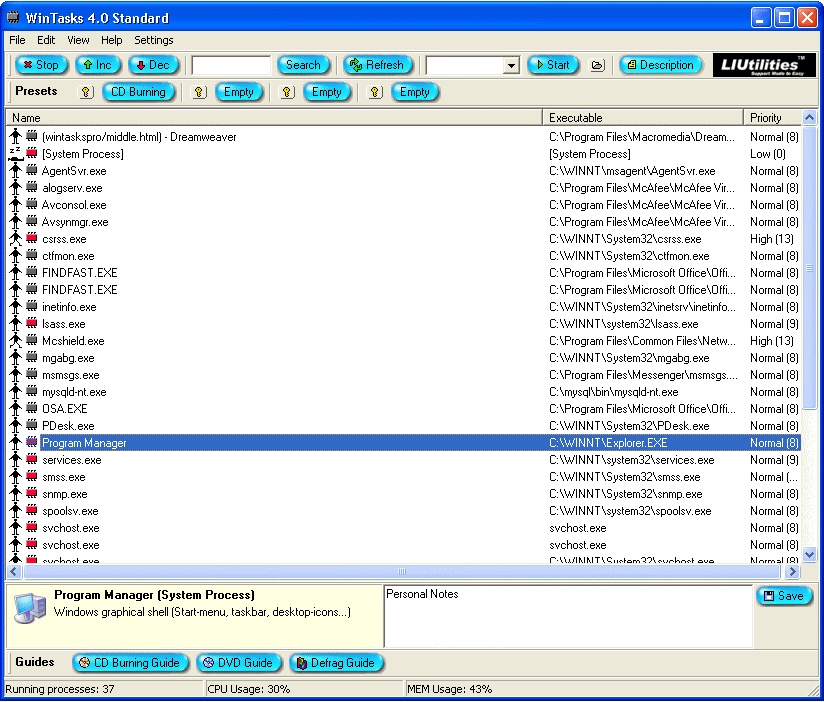Click the chip icon beside the Dreamweaver process
The height and width of the screenshot is (702, 824).
pos(32,136)
